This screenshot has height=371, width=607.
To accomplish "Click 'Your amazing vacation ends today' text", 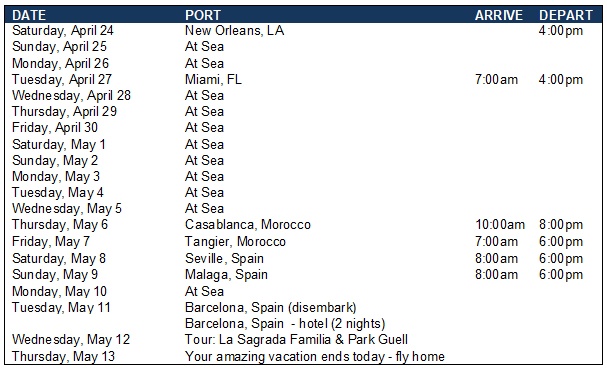I will [285, 356].
